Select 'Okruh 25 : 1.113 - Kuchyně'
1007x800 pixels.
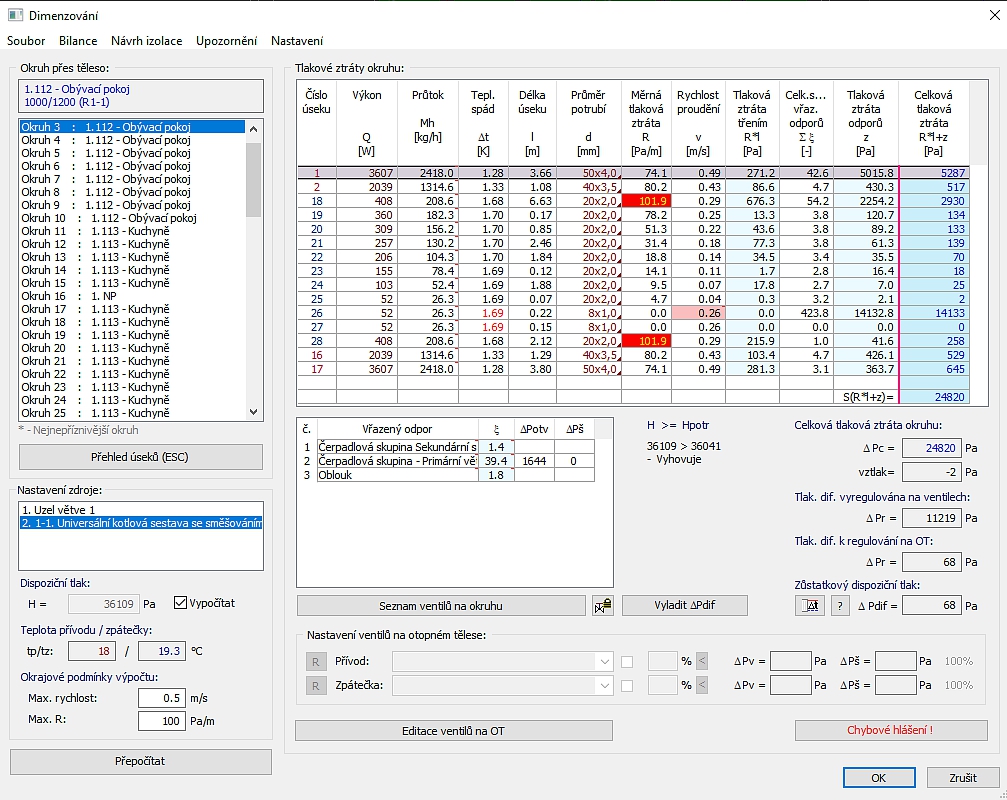(132, 413)
